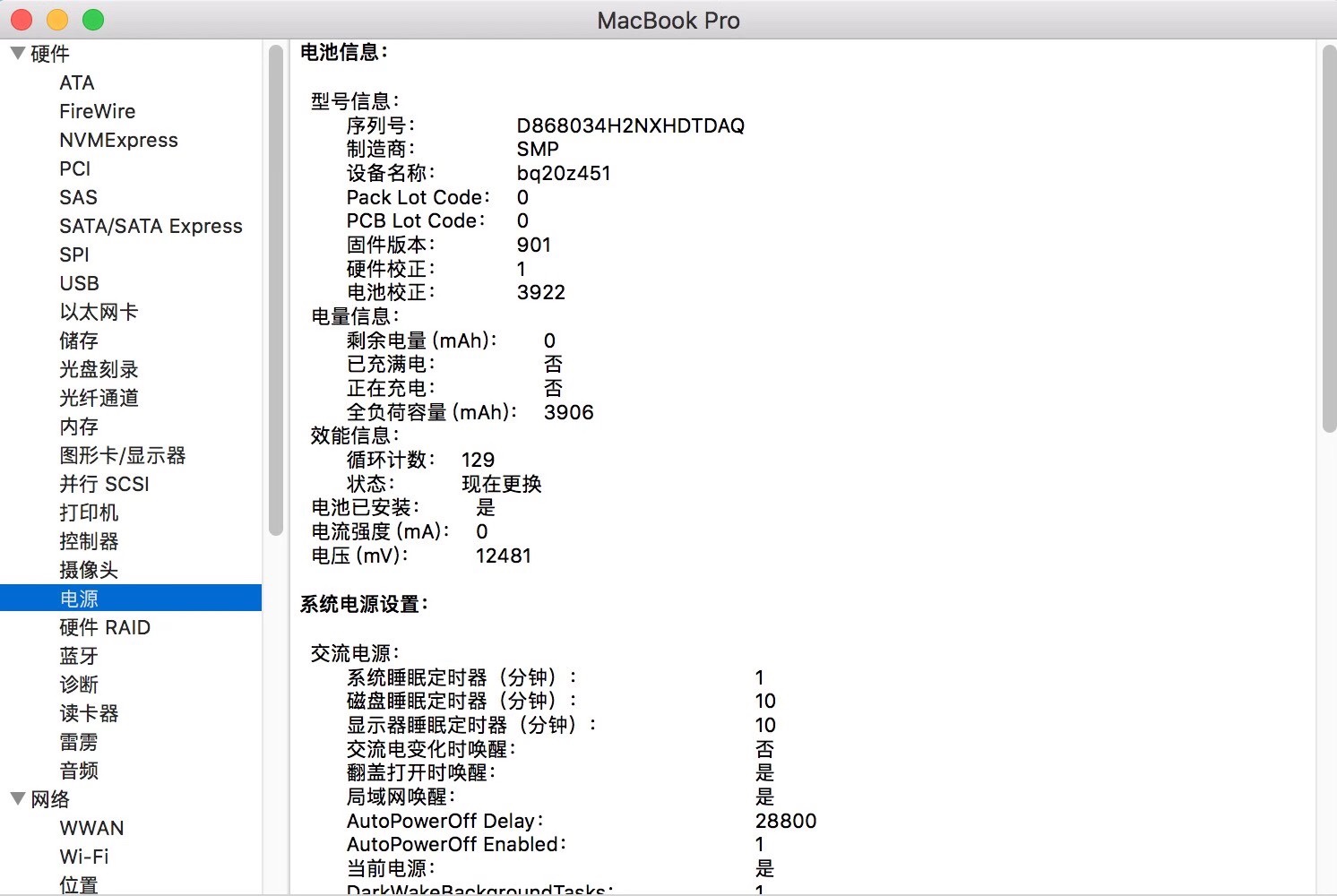Open 硬件 RAID entry
Viewport: 1337px width, 896px height.
click(105, 627)
